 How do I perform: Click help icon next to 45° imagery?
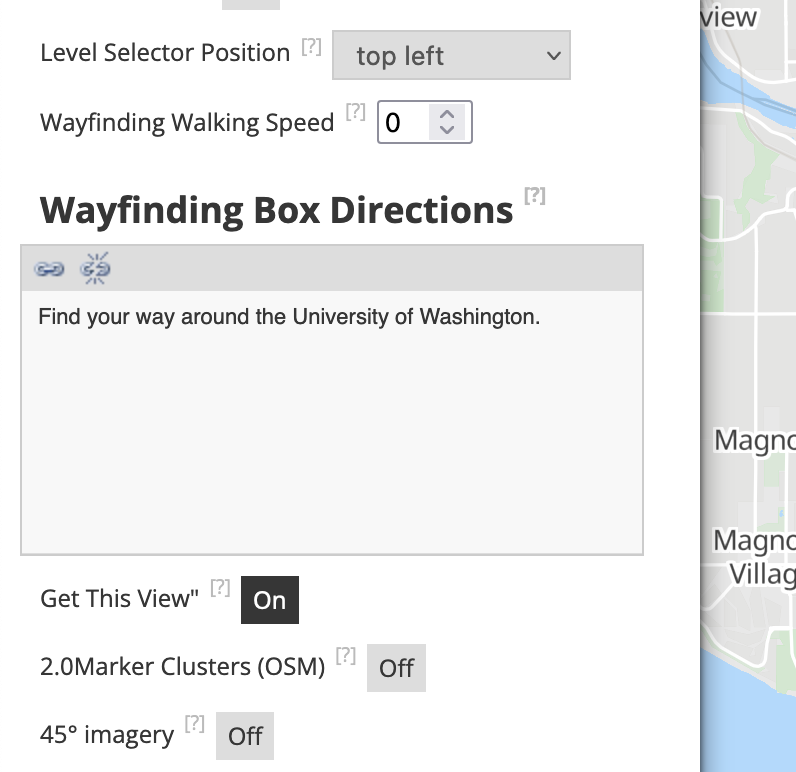(195, 724)
